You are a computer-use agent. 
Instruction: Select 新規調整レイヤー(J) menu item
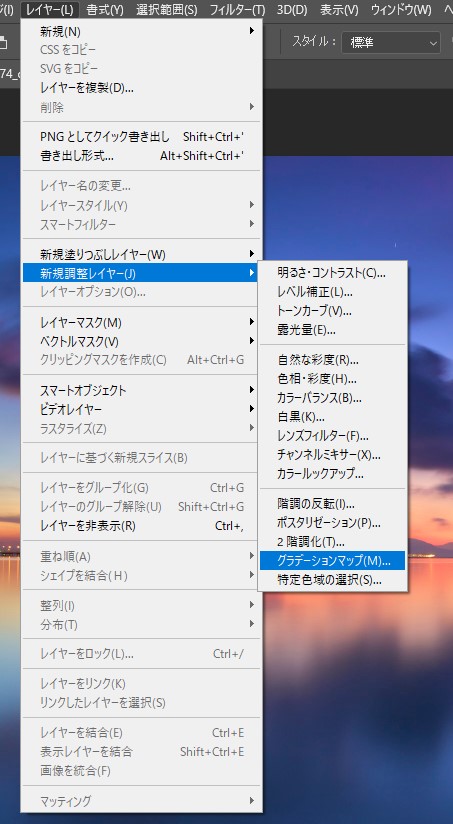click(x=140, y=273)
